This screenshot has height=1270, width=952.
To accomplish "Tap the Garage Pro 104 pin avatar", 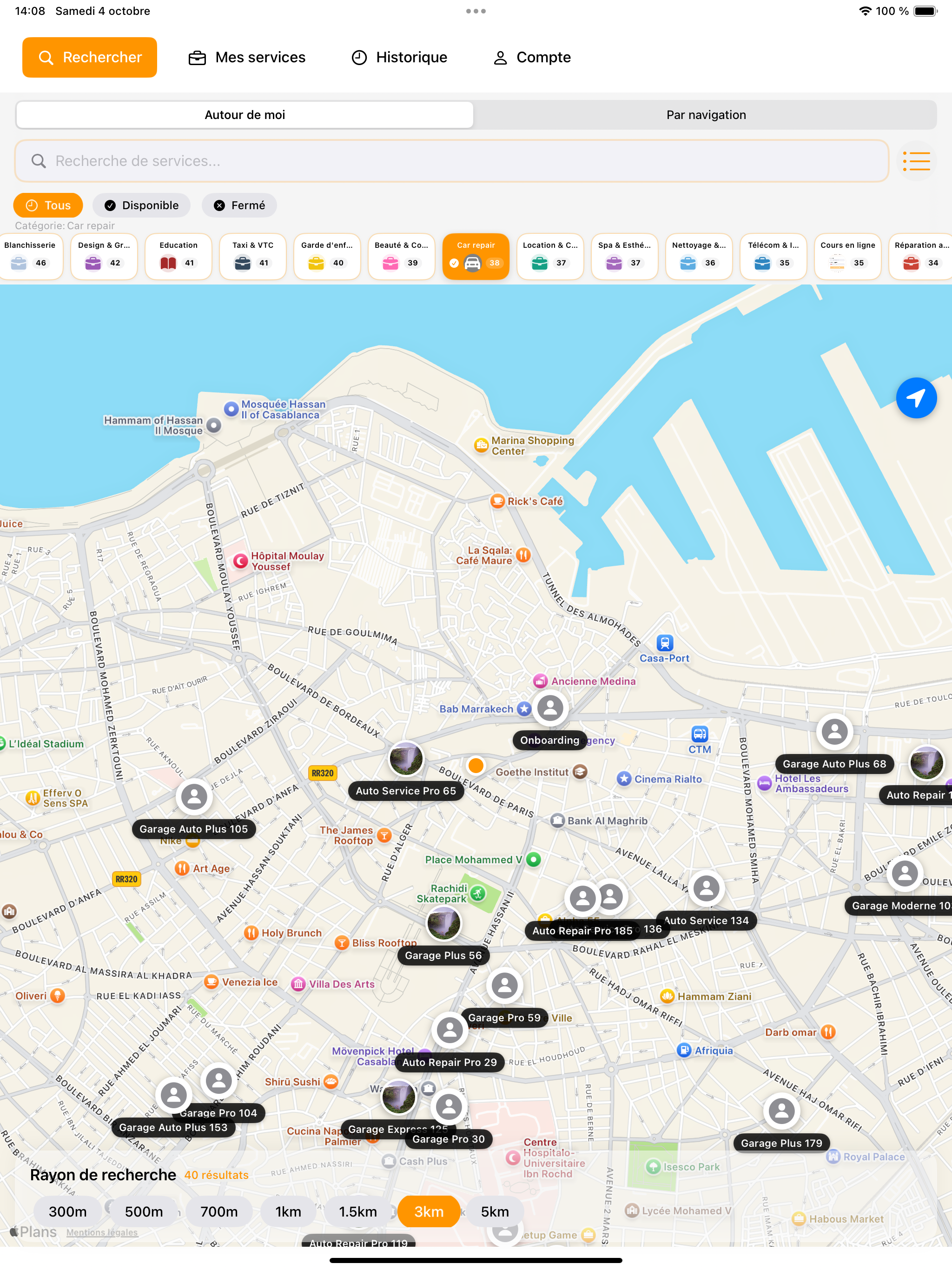I will [x=219, y=1080].
